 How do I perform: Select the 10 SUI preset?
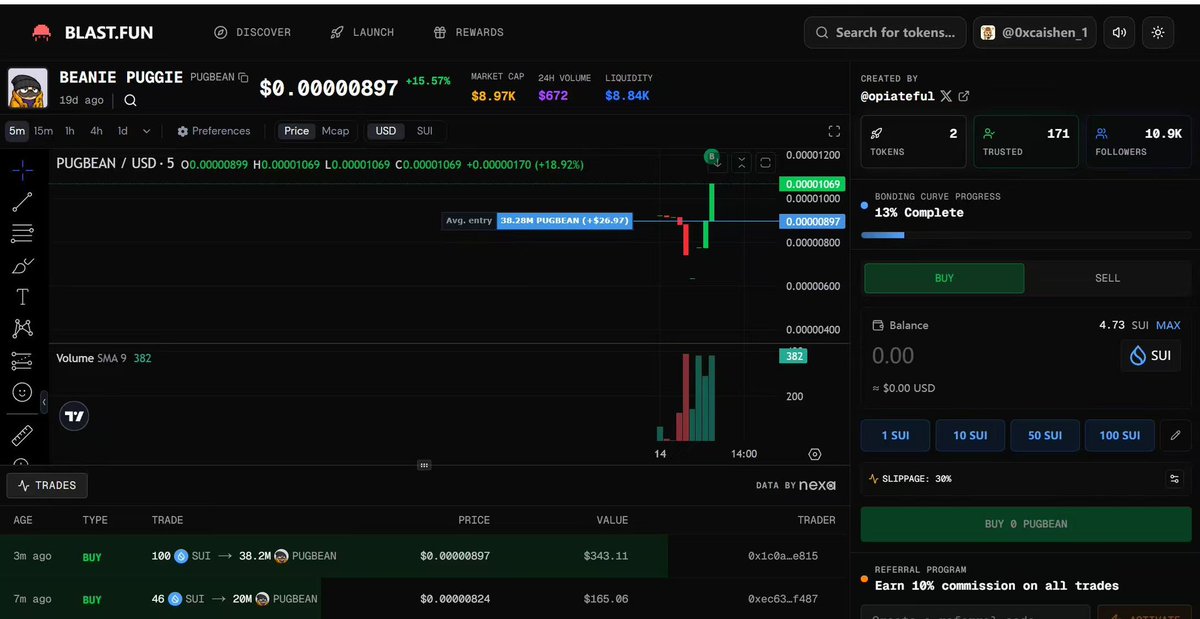point(970,435)
